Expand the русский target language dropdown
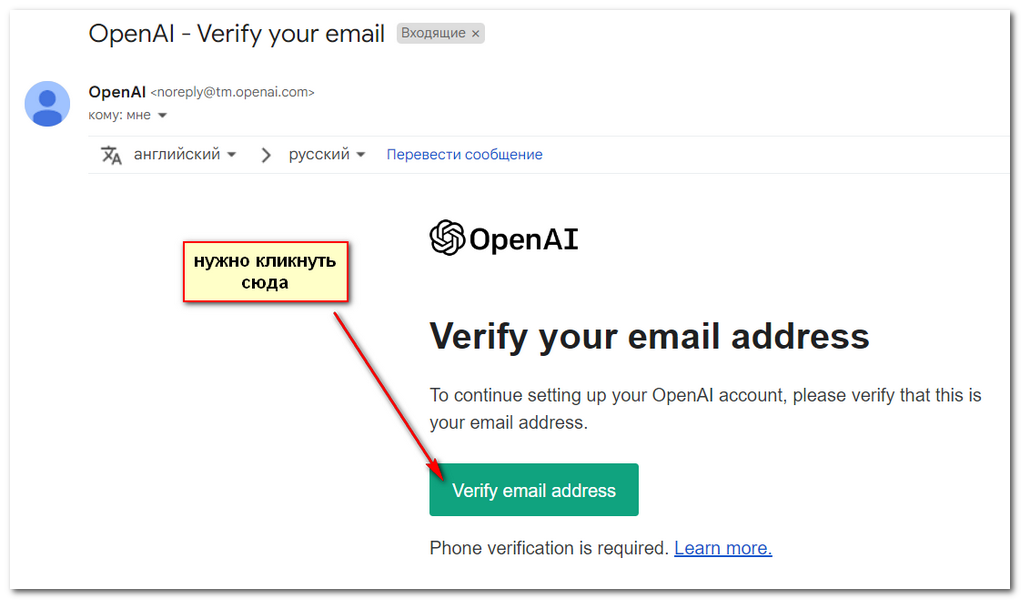The image size is (1021, 600). click(327, 154)
